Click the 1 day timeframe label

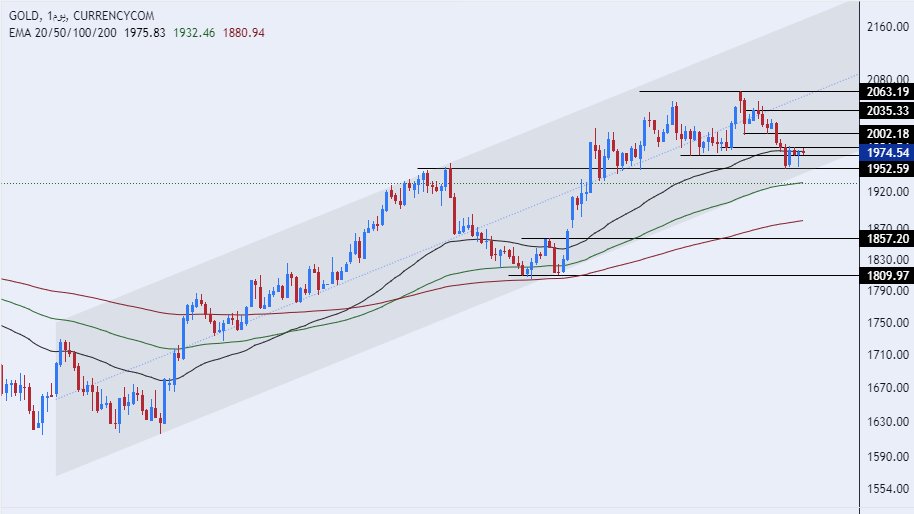(x=57, y=14)
